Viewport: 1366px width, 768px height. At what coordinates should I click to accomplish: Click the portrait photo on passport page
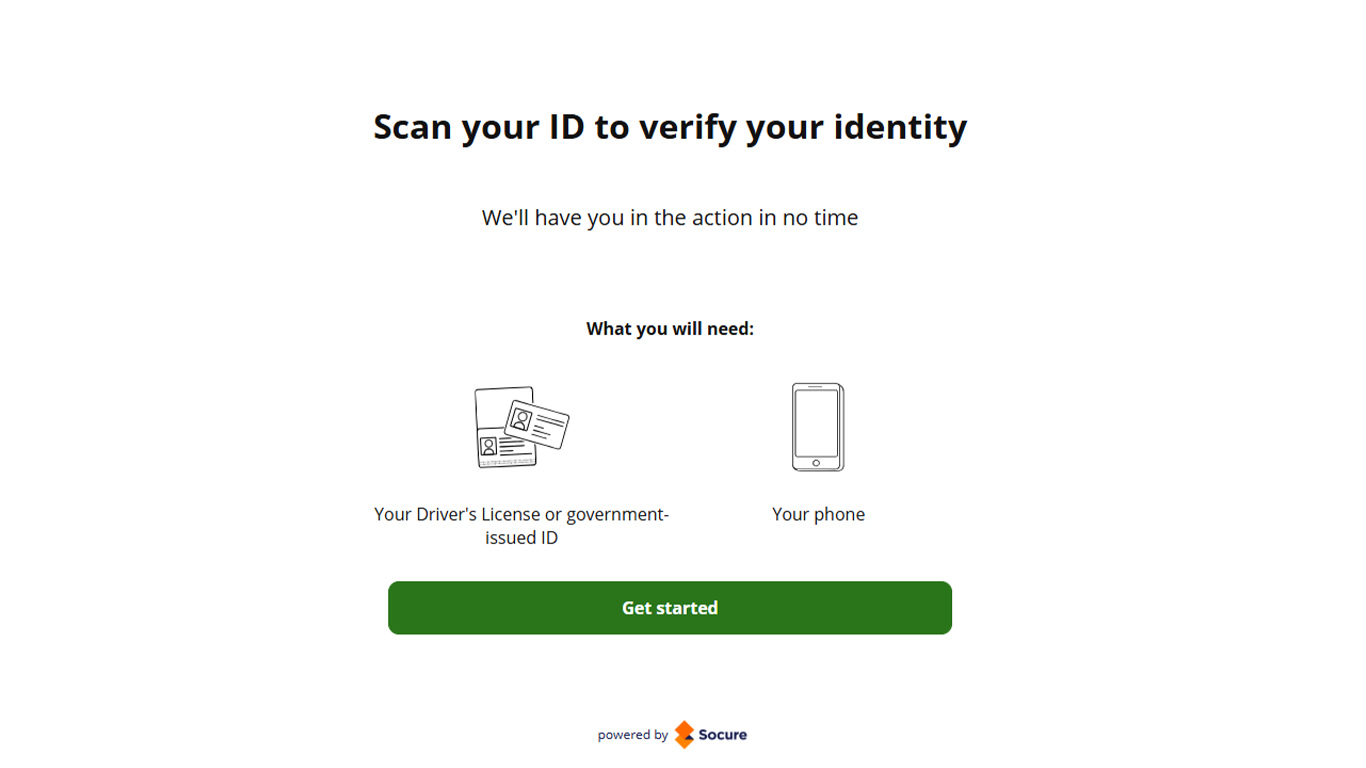point(488,446)
